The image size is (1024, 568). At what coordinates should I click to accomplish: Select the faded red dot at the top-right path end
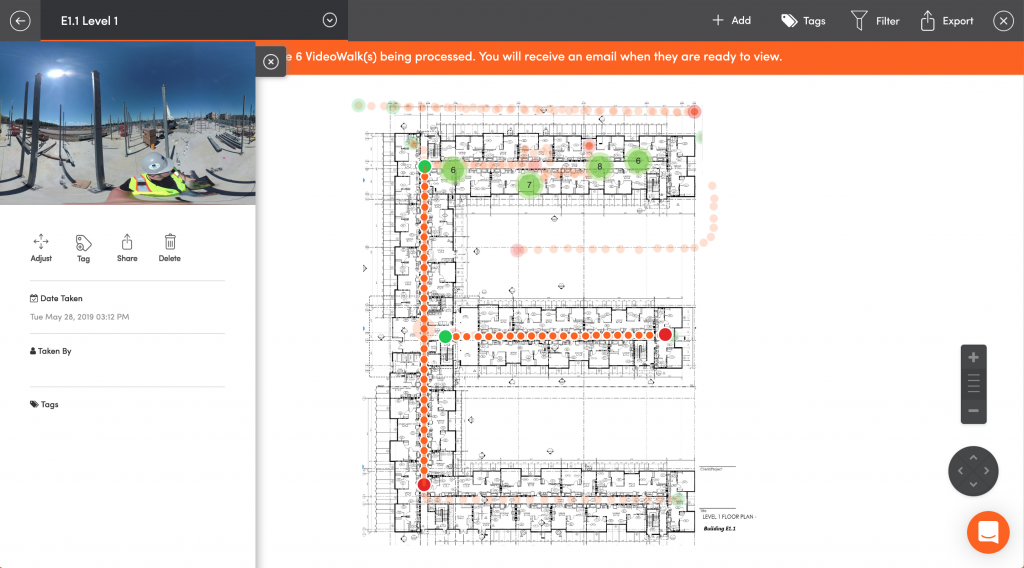pyautogui.click(x=694, y=112)
